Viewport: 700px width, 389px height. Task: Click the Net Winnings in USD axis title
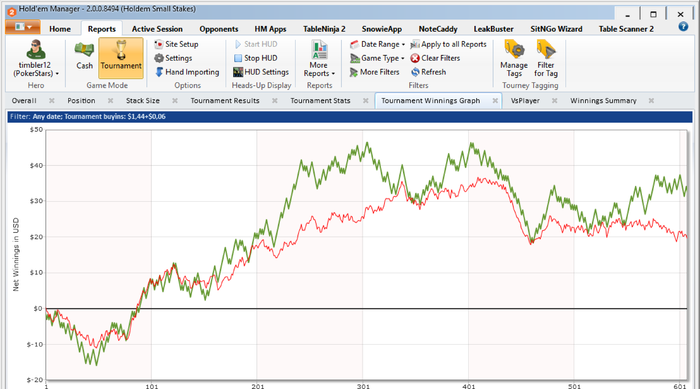click(x=16, y=255)
